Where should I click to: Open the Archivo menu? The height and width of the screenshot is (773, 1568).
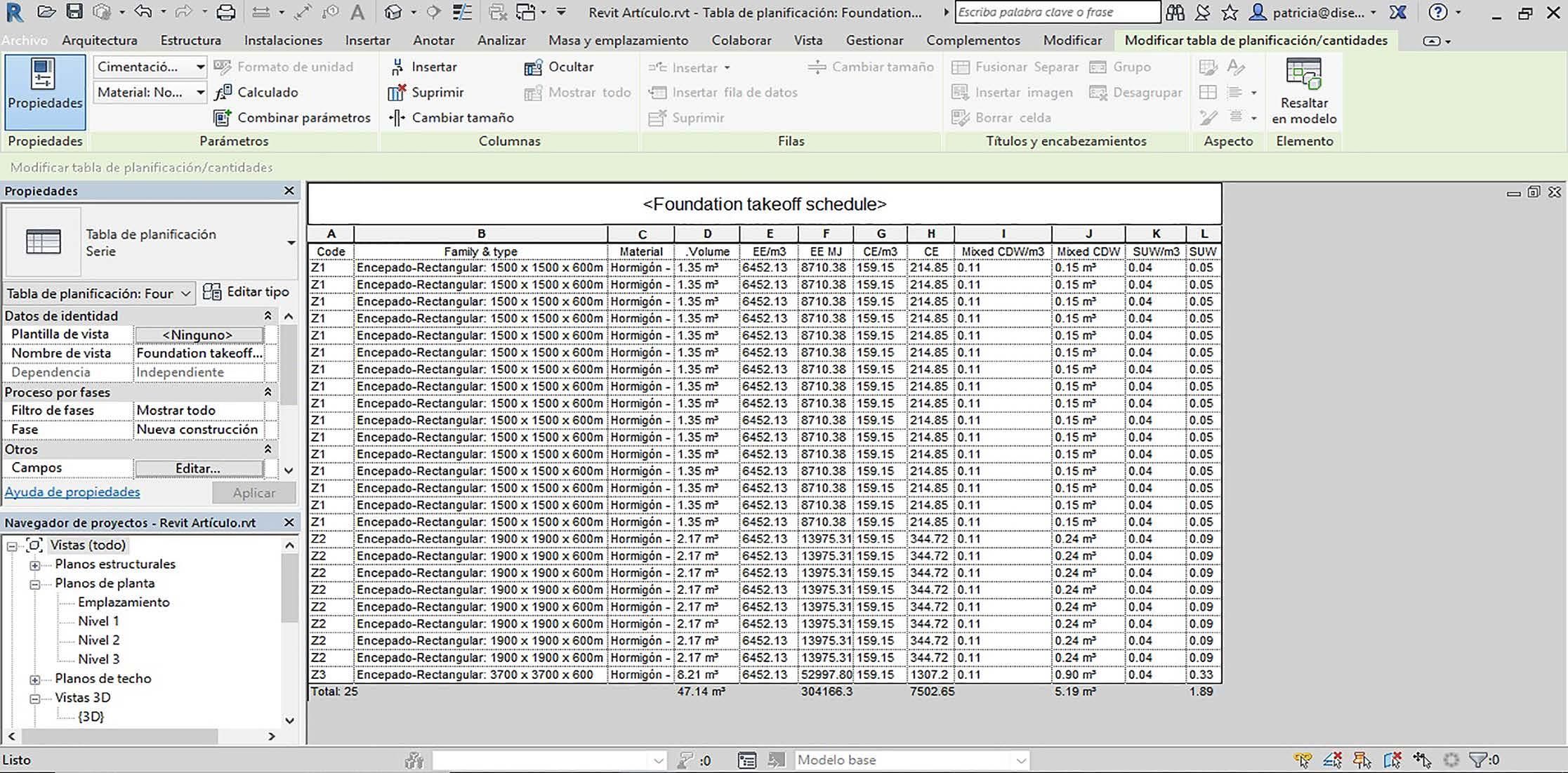[25, 40]
